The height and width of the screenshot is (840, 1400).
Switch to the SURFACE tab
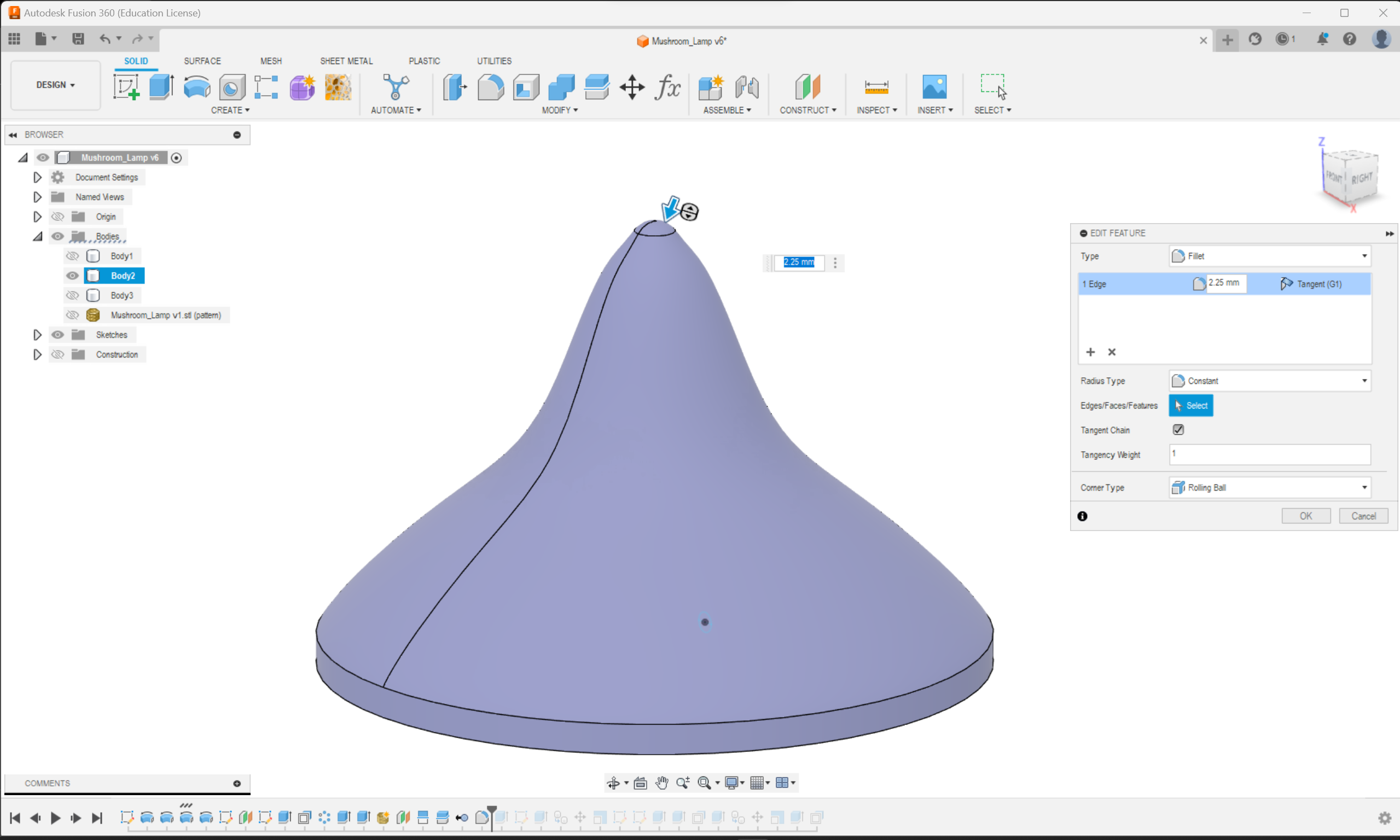click(202, 61)
